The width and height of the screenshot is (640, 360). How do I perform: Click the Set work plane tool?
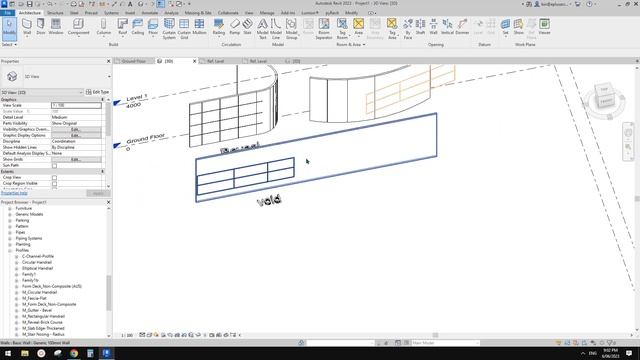(505, 27)
